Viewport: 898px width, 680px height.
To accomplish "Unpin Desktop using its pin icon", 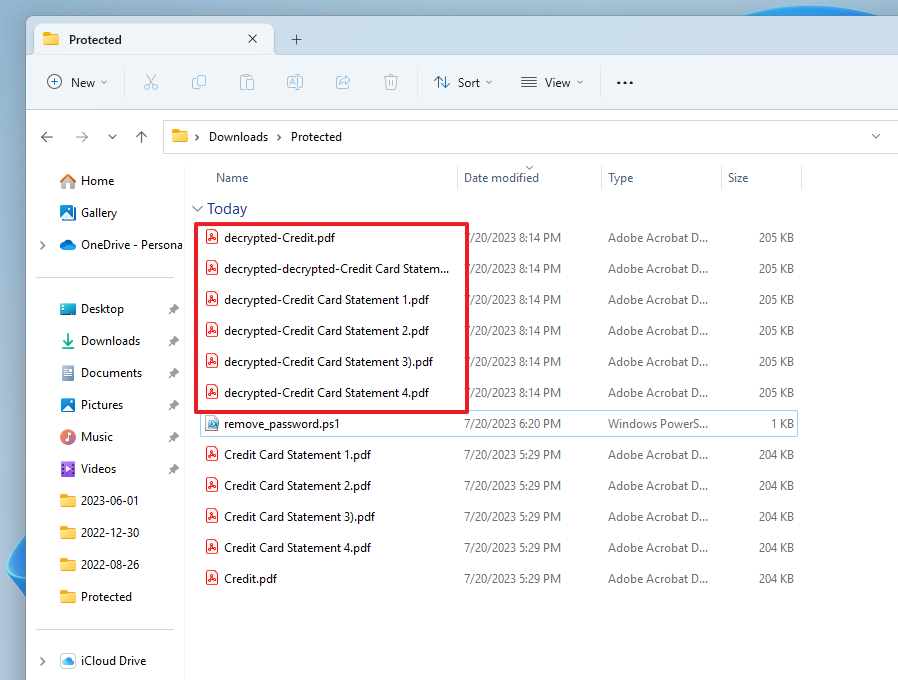I will (x=174, y=309).
